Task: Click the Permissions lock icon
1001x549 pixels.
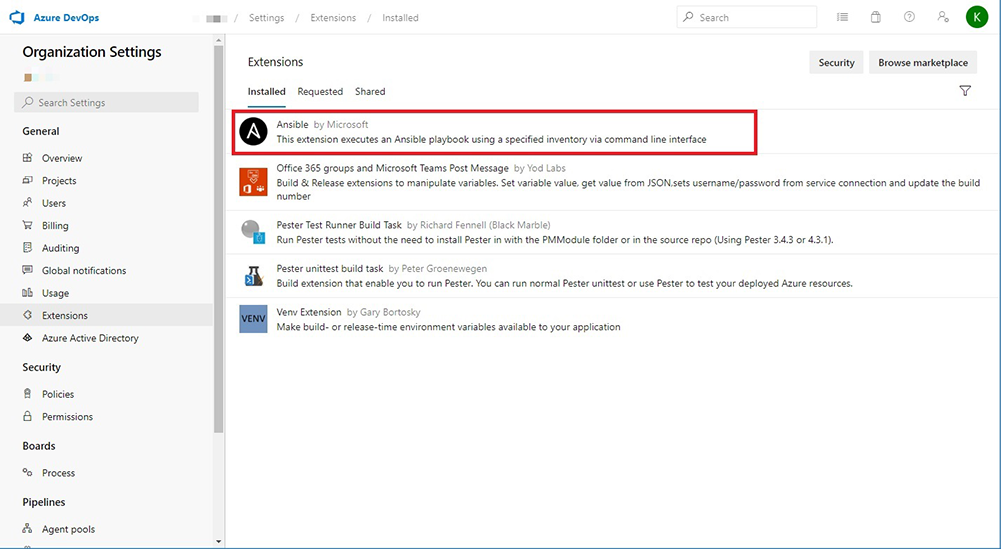Action: pyautogui.click(x=27, y=416)
